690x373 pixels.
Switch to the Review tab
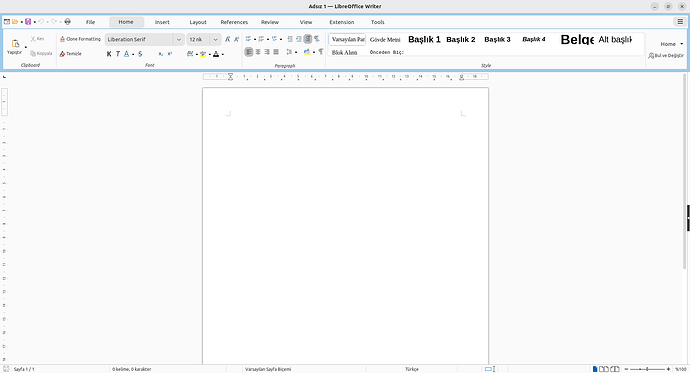[x=270, y=22]
